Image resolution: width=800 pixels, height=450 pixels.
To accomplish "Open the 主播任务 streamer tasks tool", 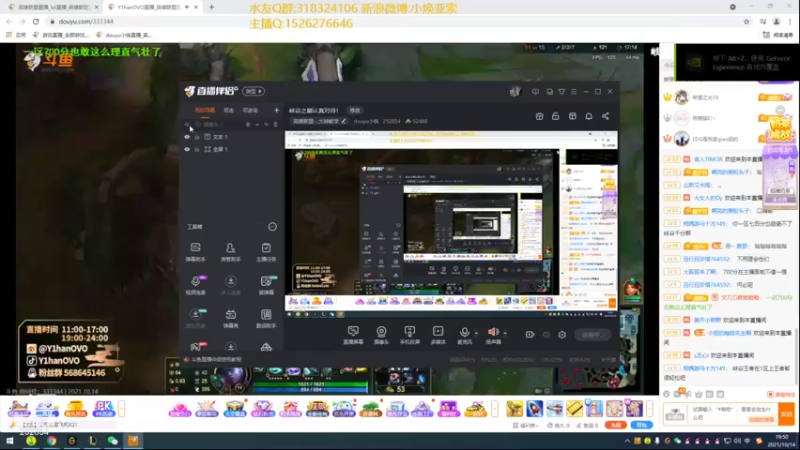I will click(x=266, y=252).
